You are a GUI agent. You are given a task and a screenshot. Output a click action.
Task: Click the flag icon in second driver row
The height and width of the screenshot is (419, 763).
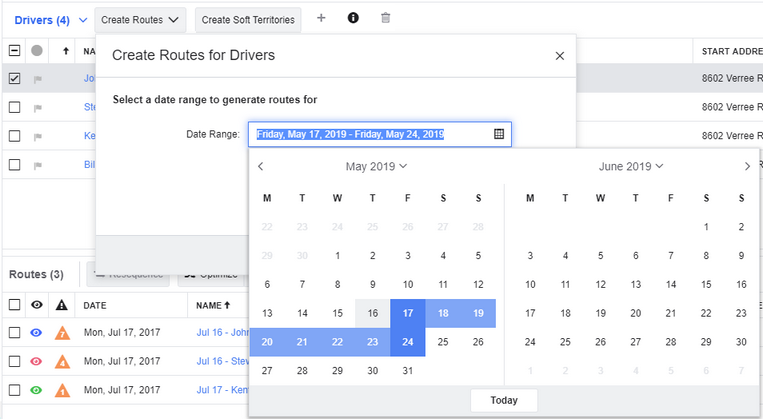[37, 108]
